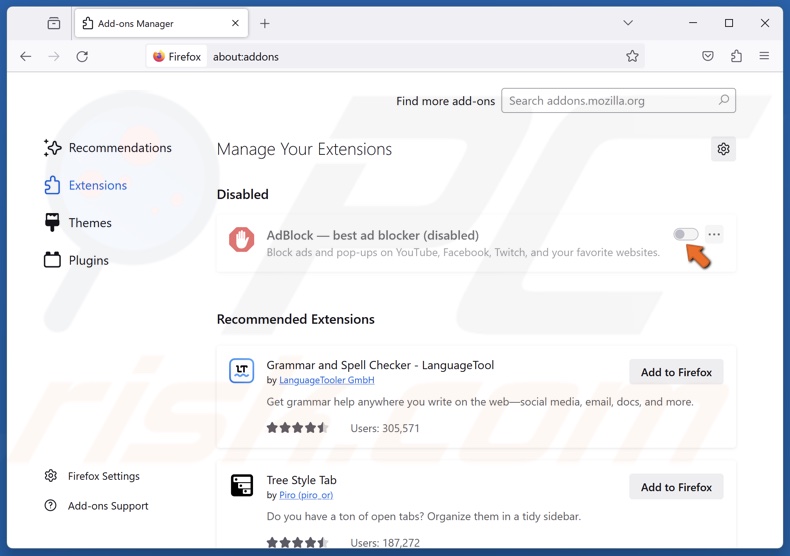This screenshot has height=556, width=790.
Task: Select the Extensions sidebar category
Action: pyautogui.click(x=86, y=185)
